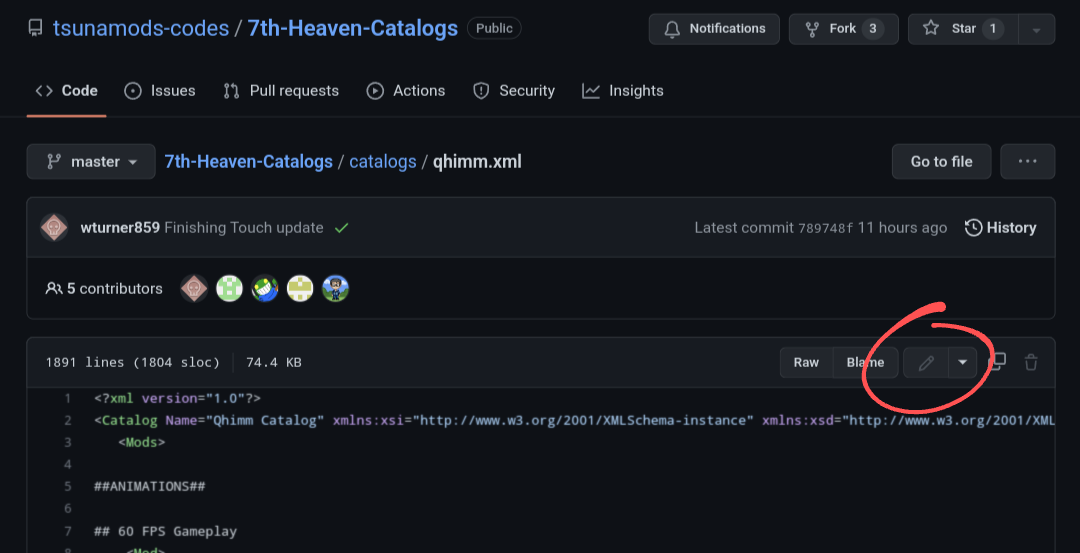
Task: Open the Actions tab
Action: pos(406,91)
